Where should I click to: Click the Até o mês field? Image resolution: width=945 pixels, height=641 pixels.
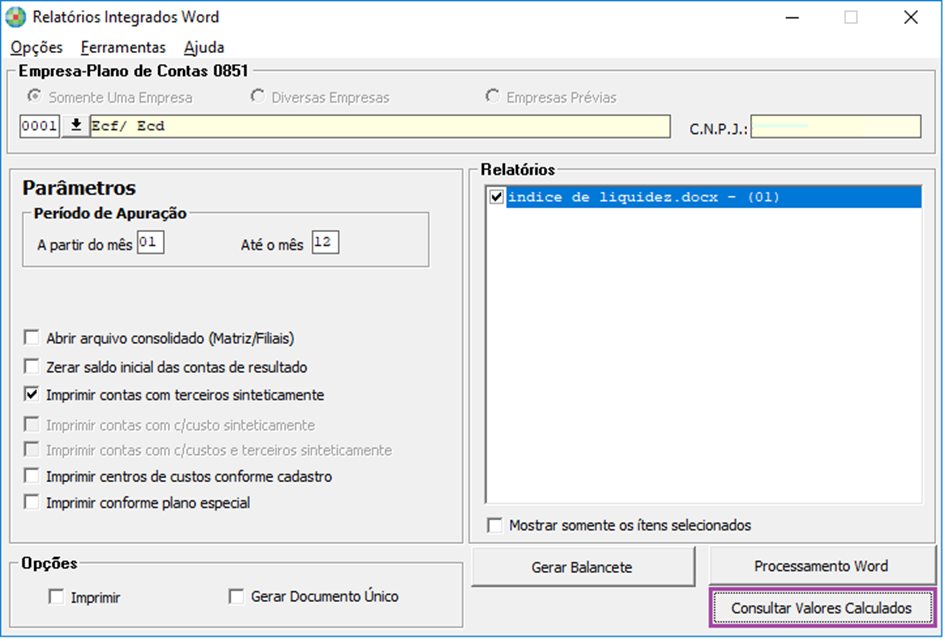tap(325, 242)
